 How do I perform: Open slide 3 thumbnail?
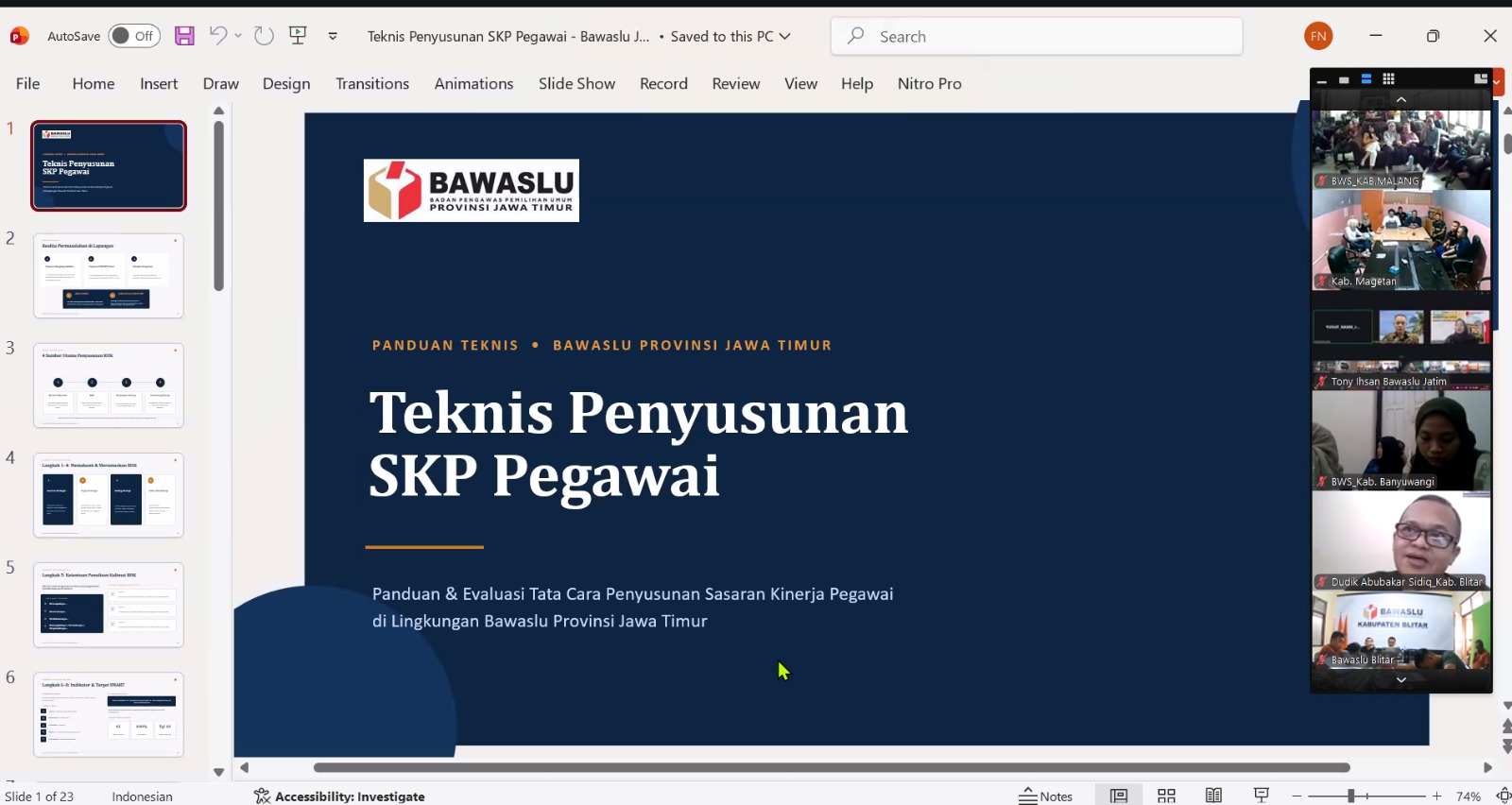[109, 385]
